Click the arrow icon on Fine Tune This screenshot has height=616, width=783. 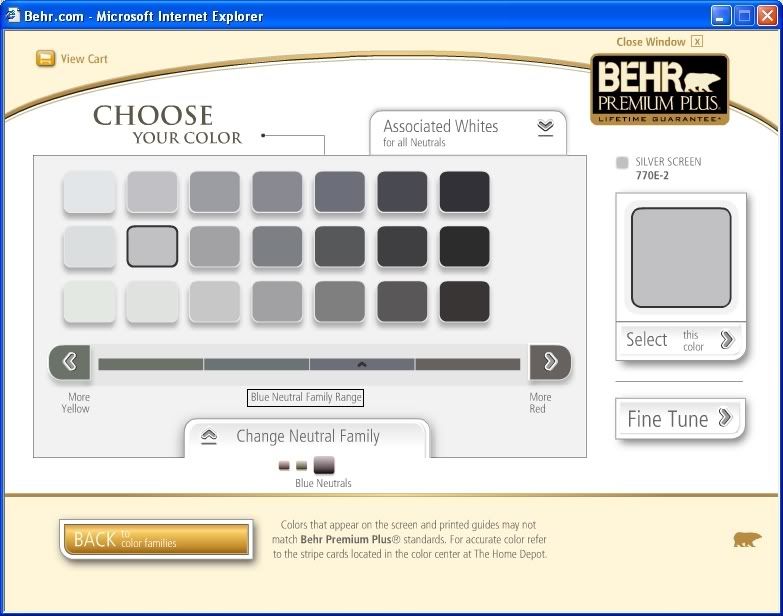[725, 418]
